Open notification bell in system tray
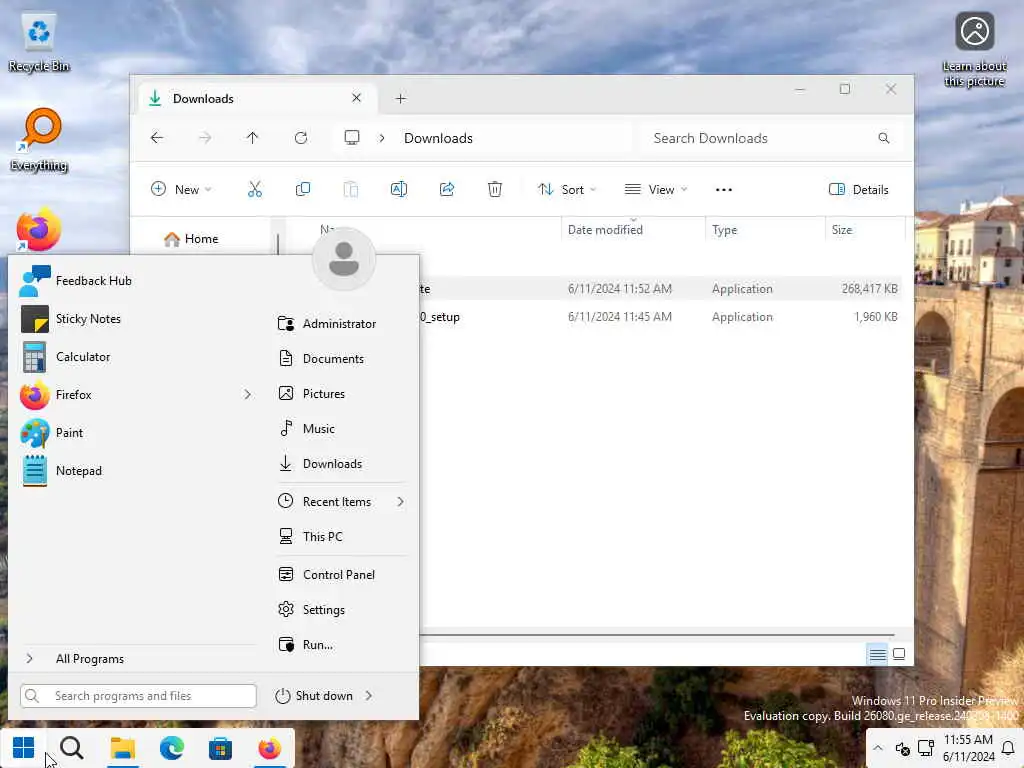The height and width of the screenshot is (768, 1024). (1008, 748)
